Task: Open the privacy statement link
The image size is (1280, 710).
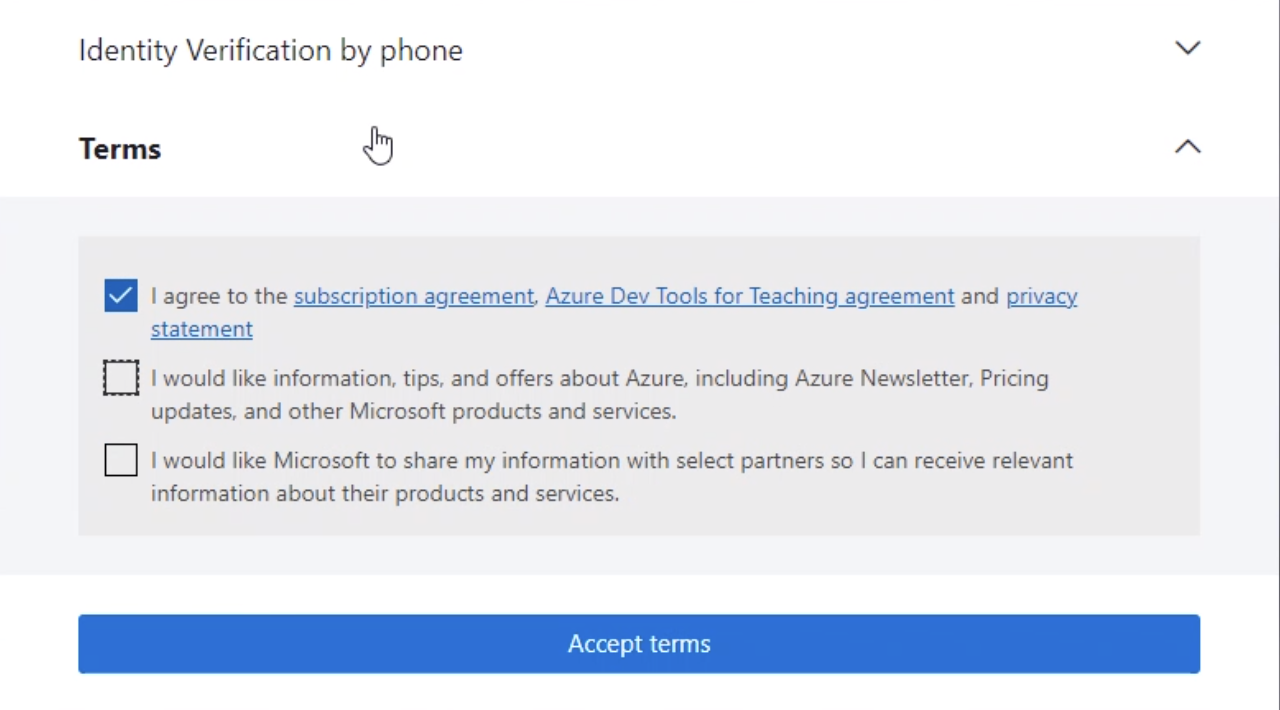Action: pyautogui.click(x=1041, y=296)
